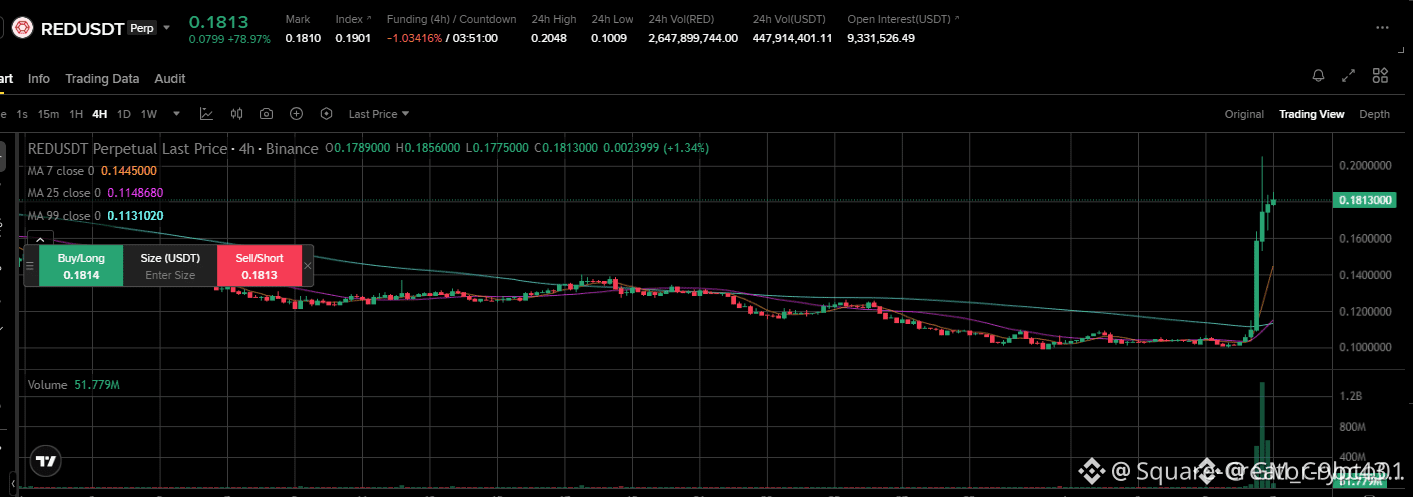1413x497 pixels.
Task: Switch chart view to Original
Action: pos(1244,114)
